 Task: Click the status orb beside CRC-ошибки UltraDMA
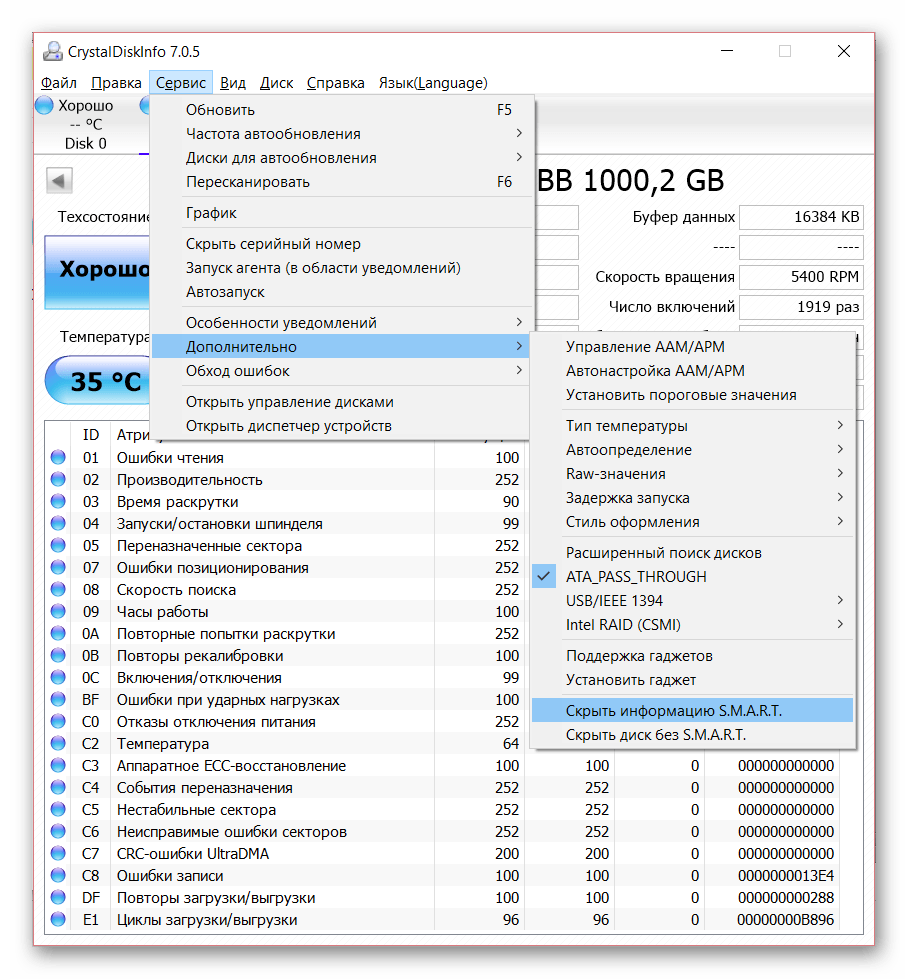click(x=58, y=854)
